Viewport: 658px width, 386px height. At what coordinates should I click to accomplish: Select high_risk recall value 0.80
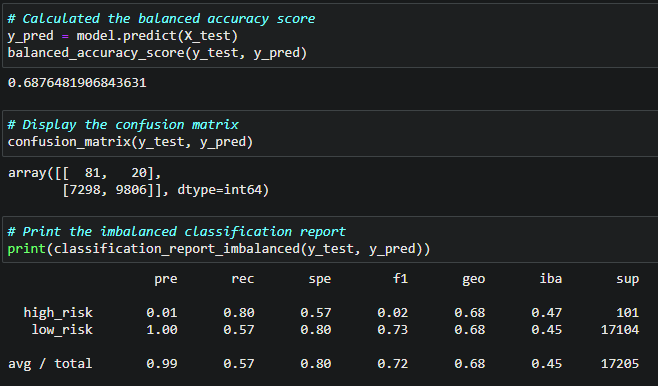239,313
